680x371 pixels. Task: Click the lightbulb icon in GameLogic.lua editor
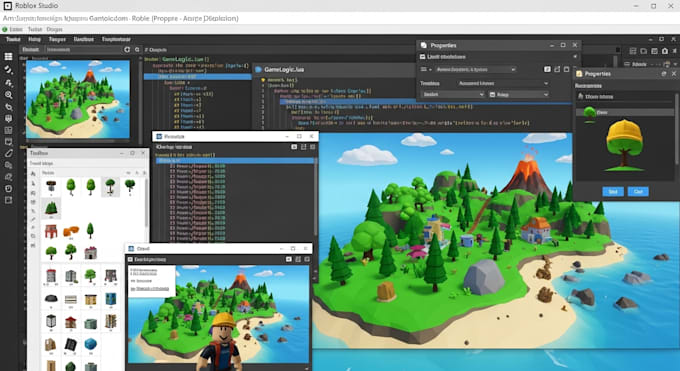pyautogui.click(x=263, y=80)
